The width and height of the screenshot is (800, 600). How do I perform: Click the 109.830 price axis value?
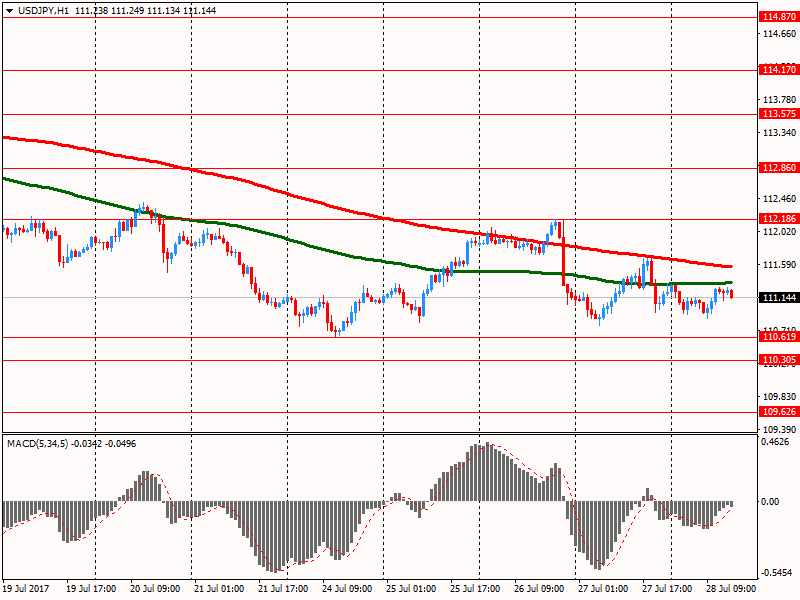tap(779, 396)
